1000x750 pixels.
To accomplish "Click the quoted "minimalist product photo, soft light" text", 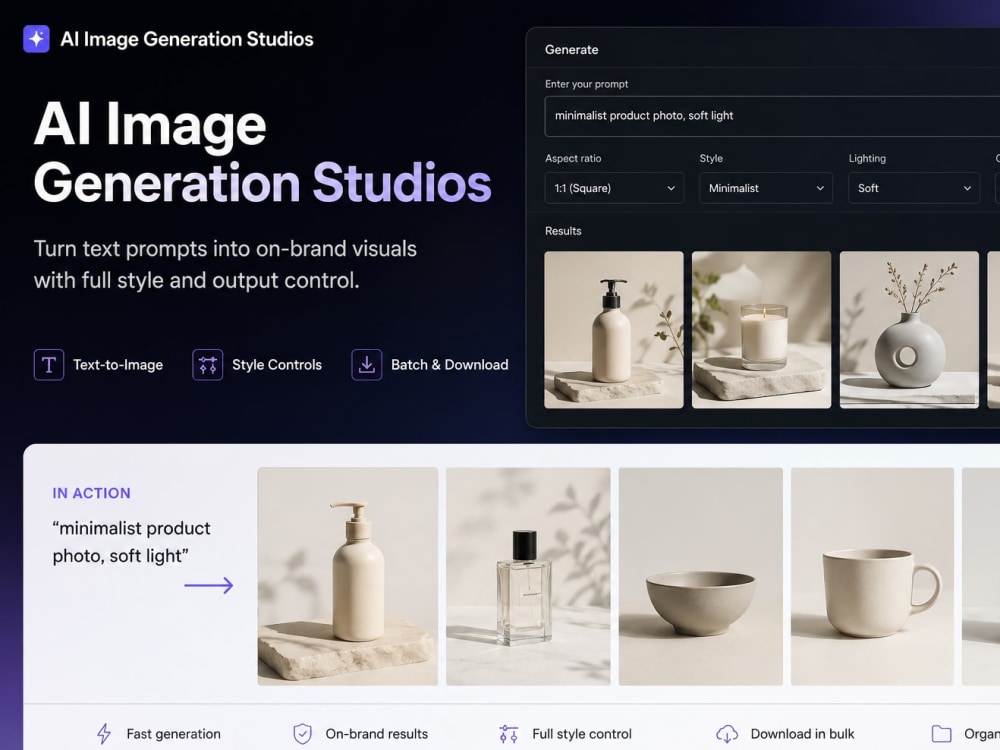I will (131, 542).
